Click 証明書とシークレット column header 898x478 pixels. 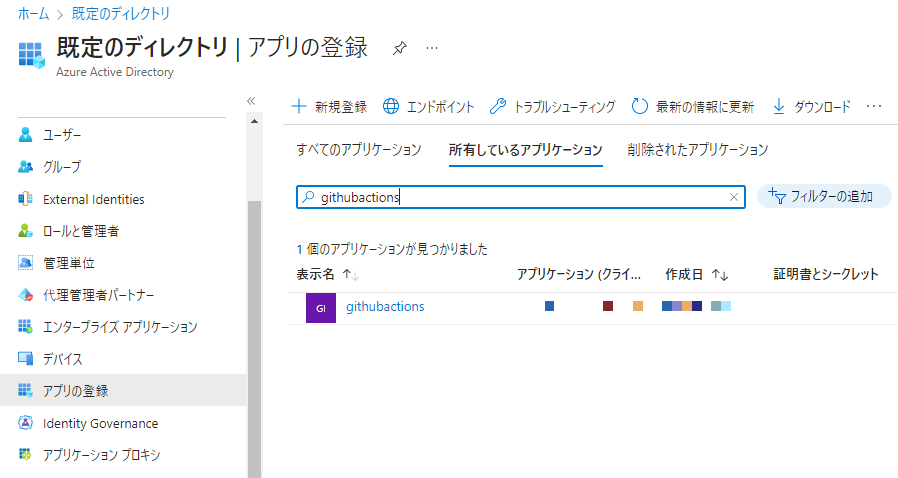826,274
